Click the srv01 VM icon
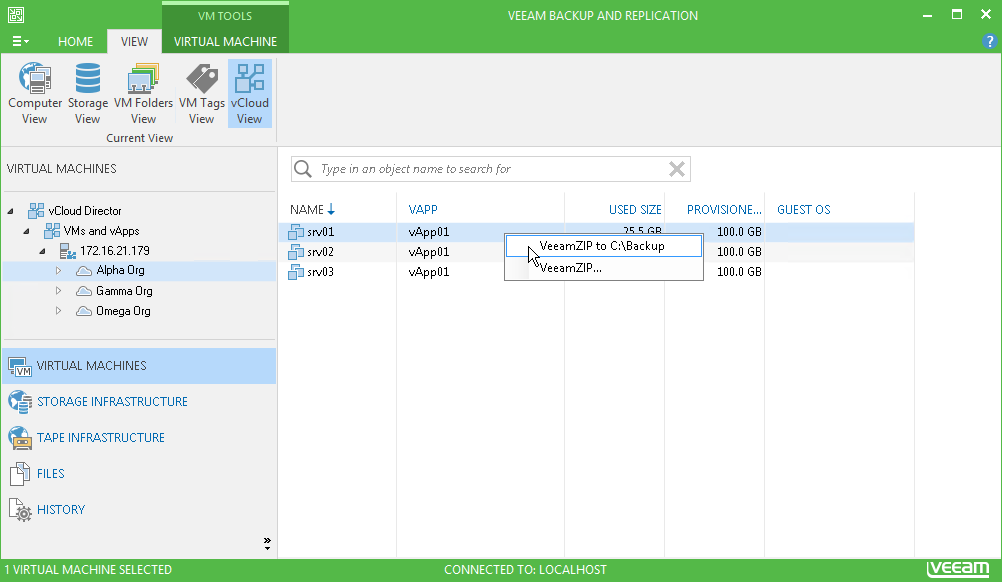This screenshot has height=582, width=1002. click(295, 232)
